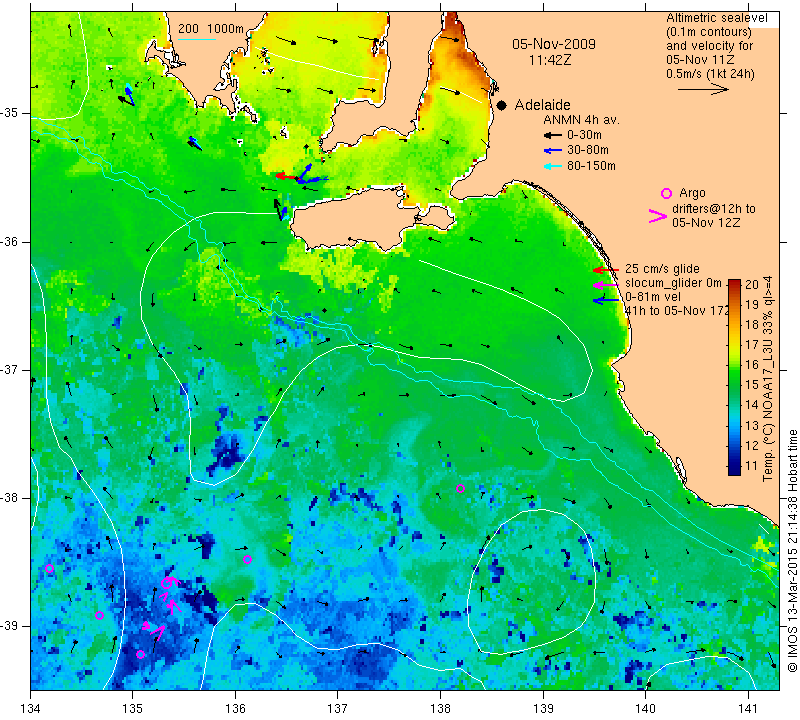This screenshot has height=720, width=800.
Task: Click the magenta Argo circle legend symbol
Action: (x=666, y=193)
